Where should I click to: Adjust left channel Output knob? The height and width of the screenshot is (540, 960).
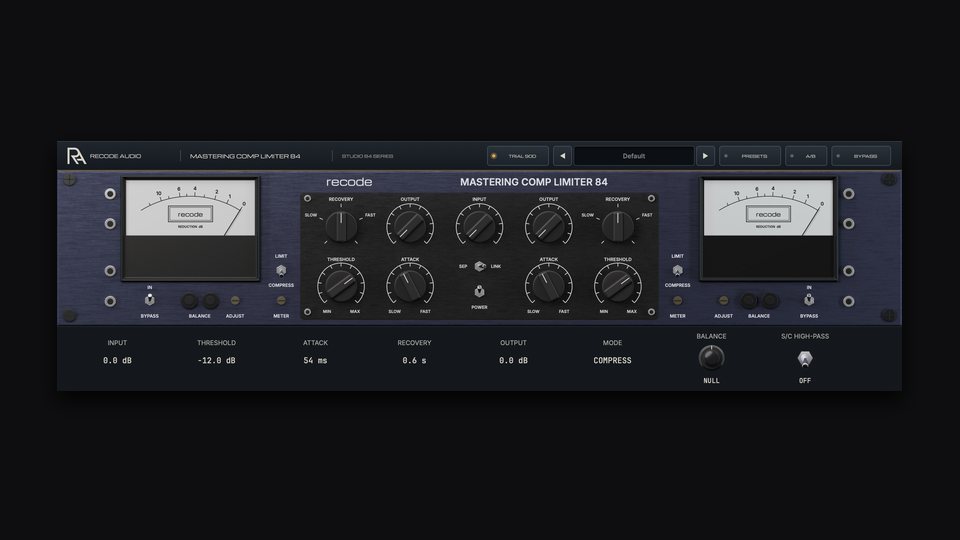[410, 226]
